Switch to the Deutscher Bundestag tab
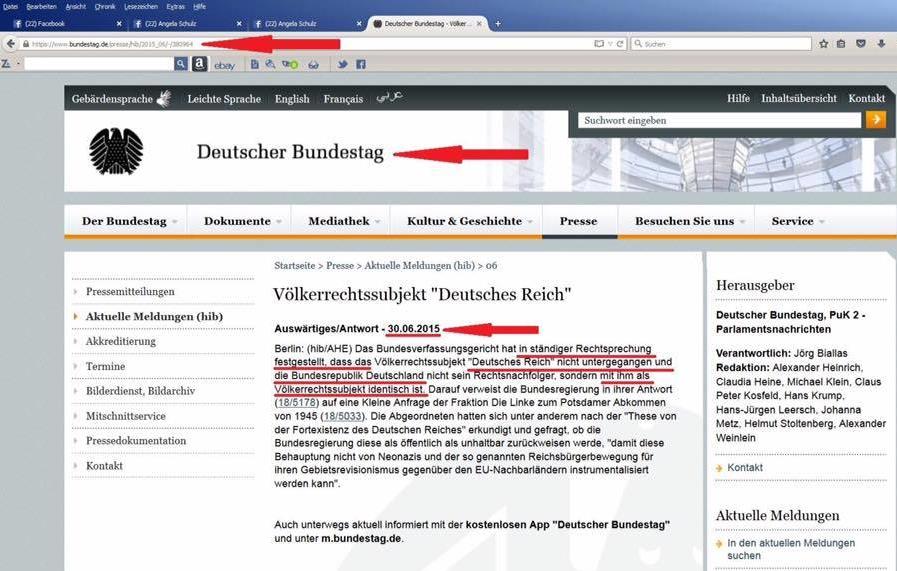Image resolution: width=897 pixels, height=571 pixels. click(x=426, y=23)
